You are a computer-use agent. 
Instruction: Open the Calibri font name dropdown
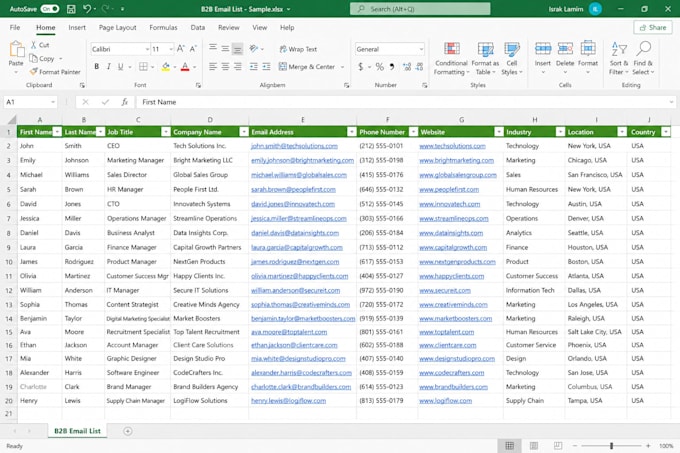147,49
